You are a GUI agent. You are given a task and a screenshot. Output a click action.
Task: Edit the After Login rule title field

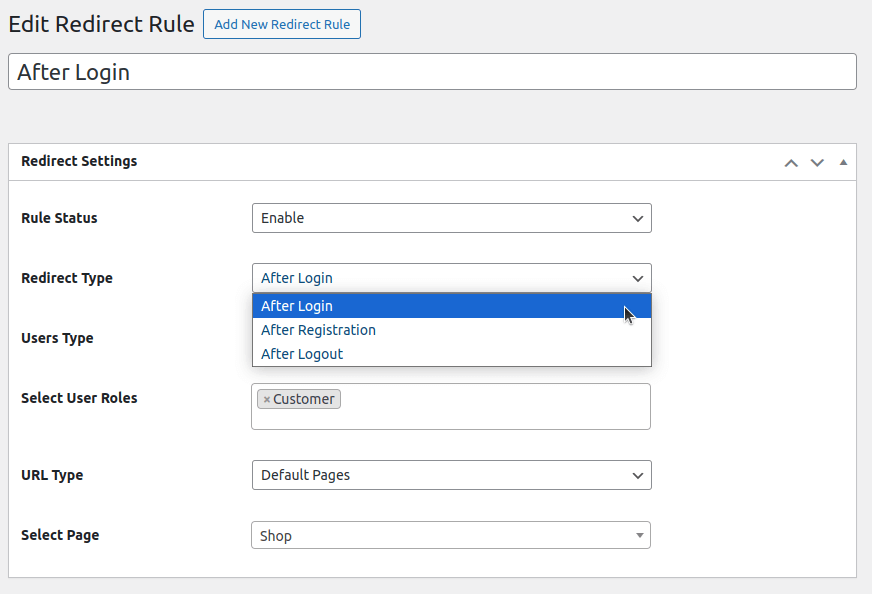432,72
